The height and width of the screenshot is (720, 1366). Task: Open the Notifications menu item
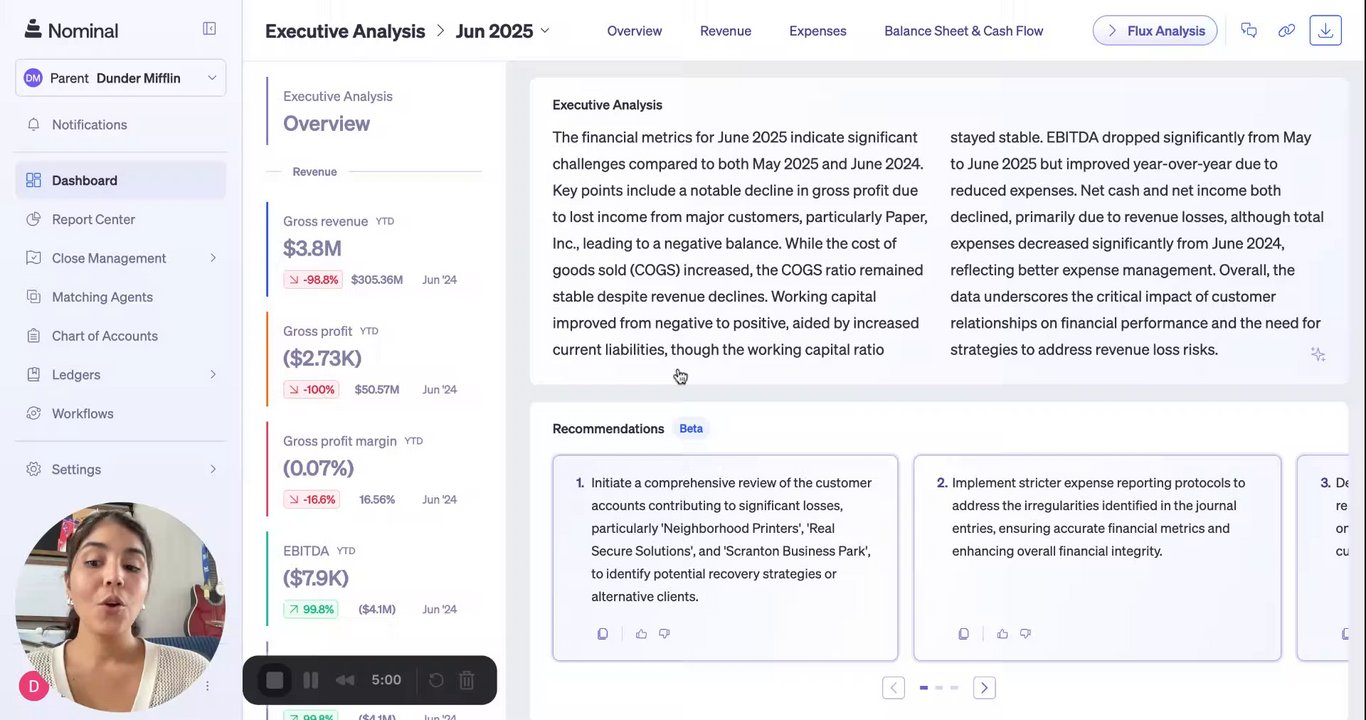(120, 125)
